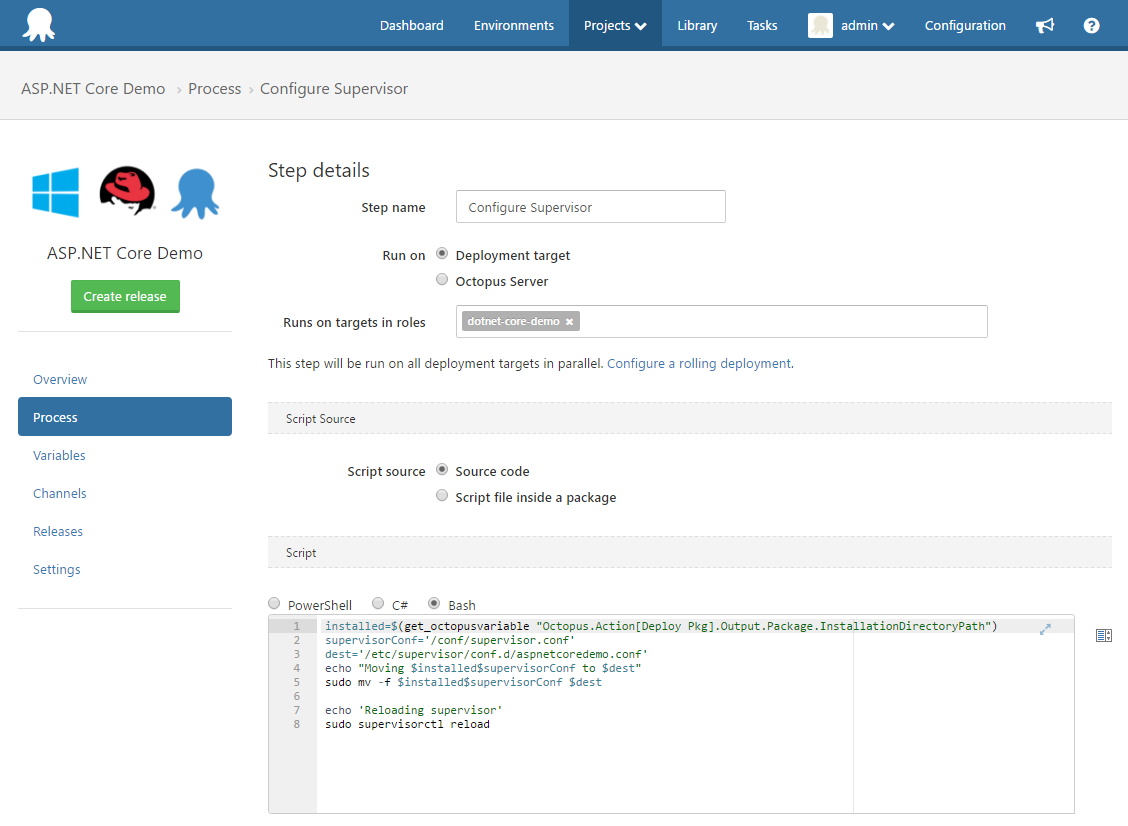Image resolution: width=1128 pixels, height=826 pixels.
Task: Open the announcements megaphone icon
Action: pos(1045,25)
